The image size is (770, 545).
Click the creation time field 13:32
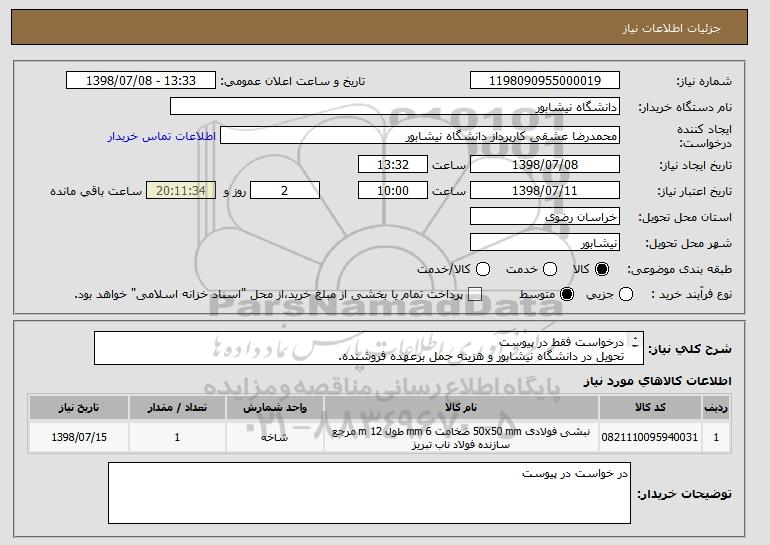(393, 164)
